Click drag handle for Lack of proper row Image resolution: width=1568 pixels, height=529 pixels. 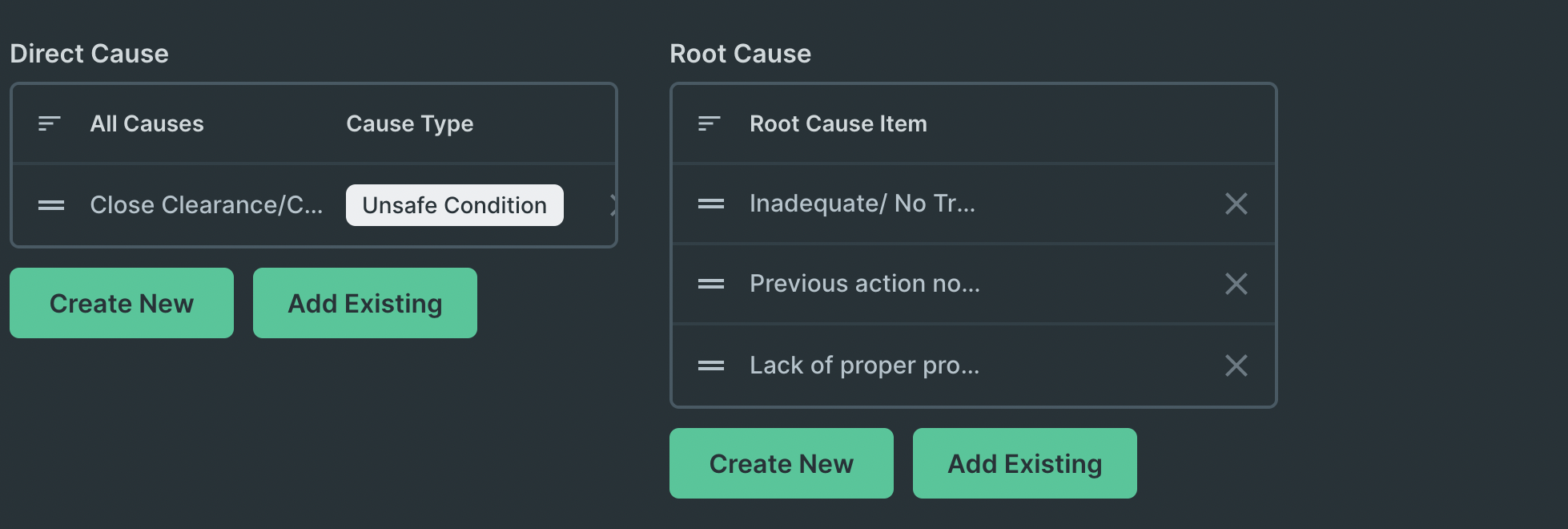710,365
